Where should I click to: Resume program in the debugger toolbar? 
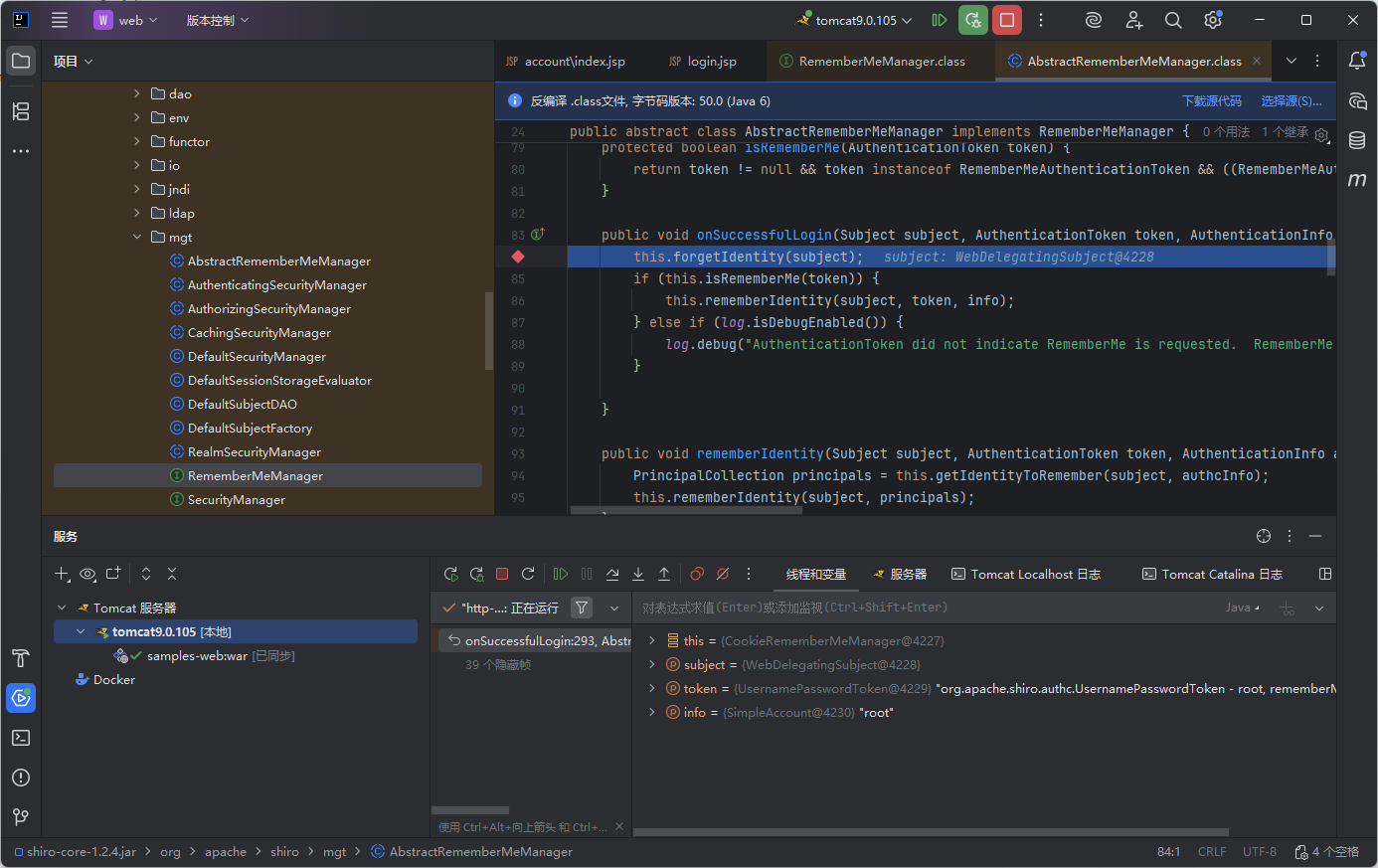point(561,574)
